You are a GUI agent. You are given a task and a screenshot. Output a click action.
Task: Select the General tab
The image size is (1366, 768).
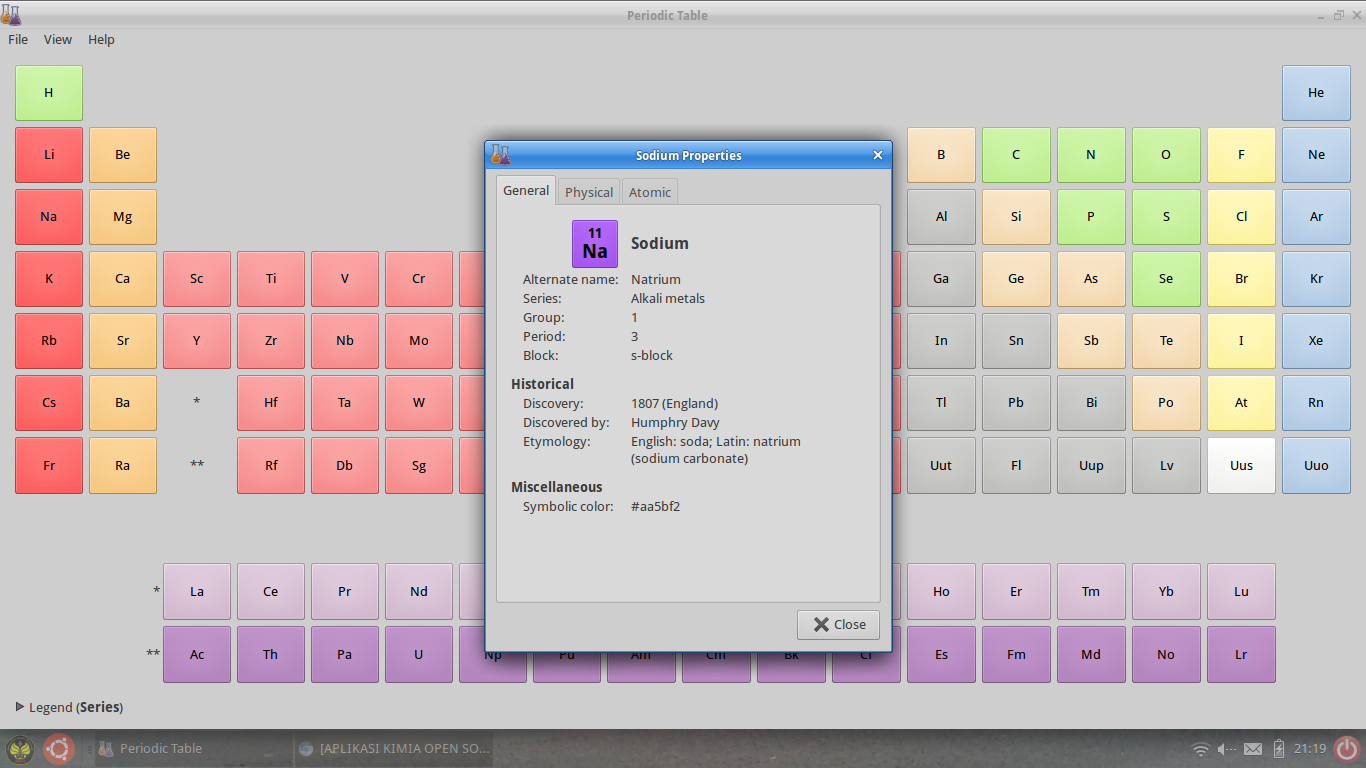coord(526,190)
